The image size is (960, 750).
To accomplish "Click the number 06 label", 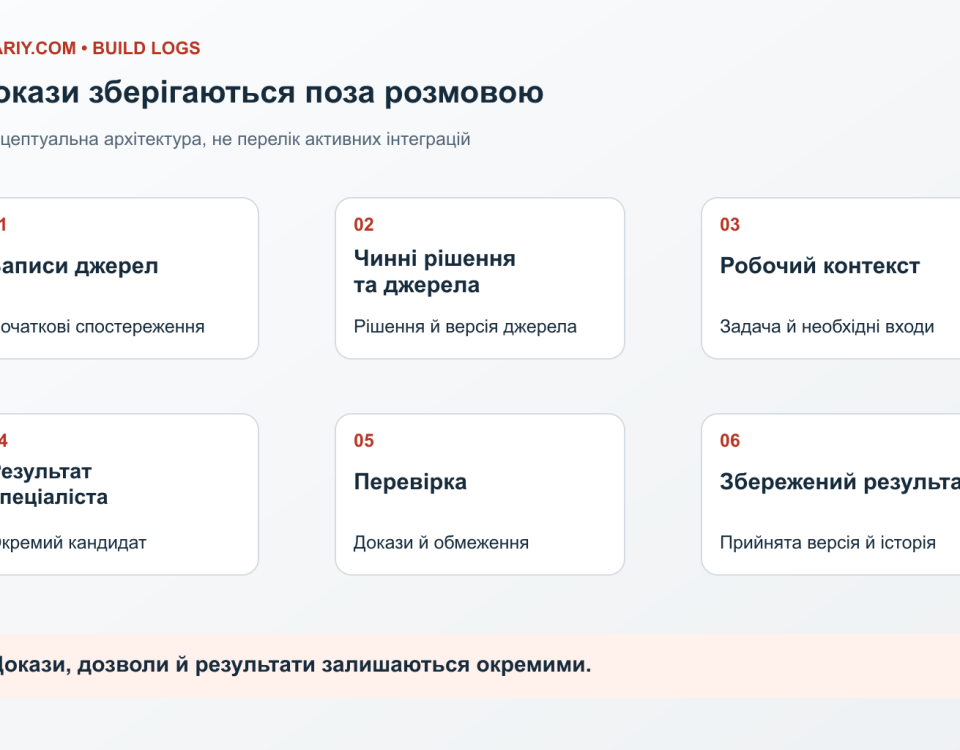I will [x=730, y=441].
